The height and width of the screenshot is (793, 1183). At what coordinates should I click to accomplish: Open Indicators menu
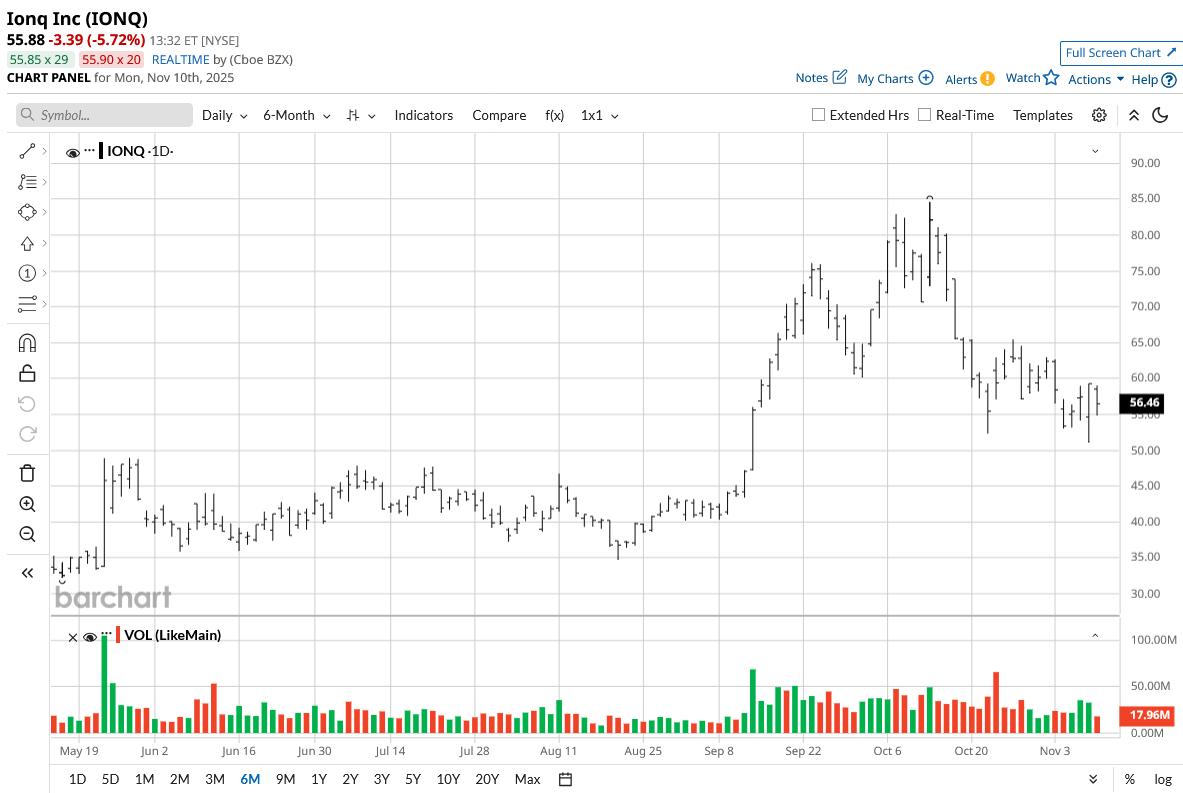[423, 115]
